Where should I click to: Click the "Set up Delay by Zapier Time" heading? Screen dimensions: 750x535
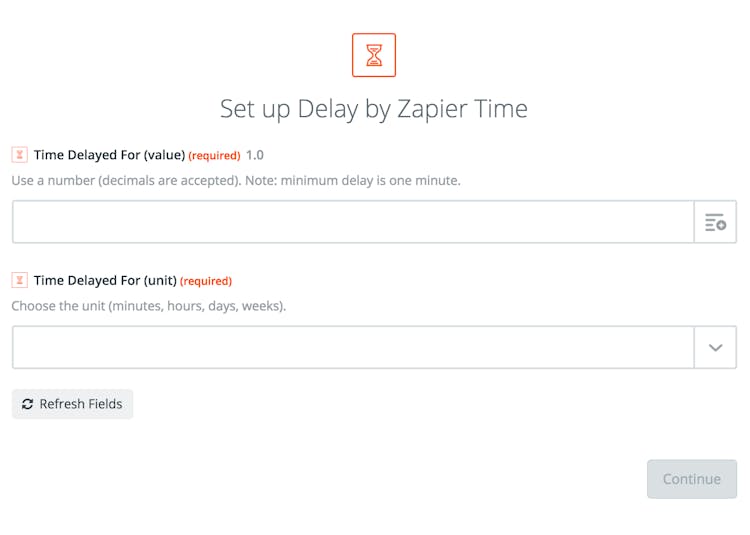(x=374, y=109)
